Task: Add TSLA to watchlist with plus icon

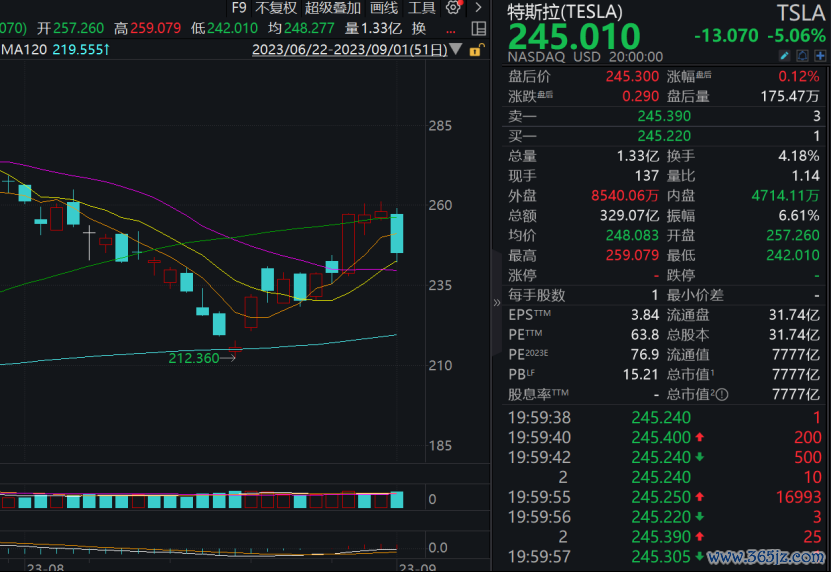Action: click(x=820, y=56)
